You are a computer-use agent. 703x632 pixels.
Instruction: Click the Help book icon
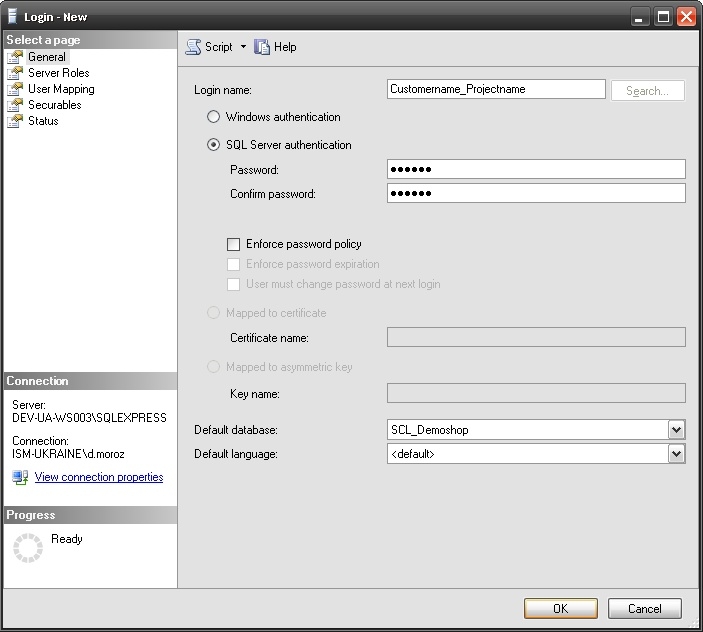tap(262, 47)
